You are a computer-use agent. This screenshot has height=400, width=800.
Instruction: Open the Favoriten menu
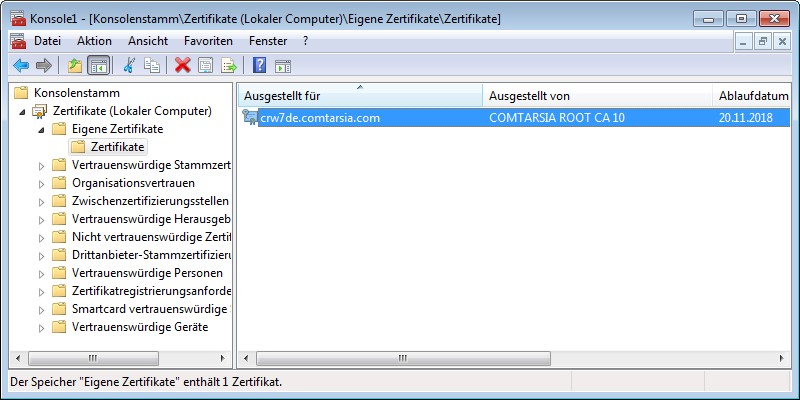click(208, 41)
